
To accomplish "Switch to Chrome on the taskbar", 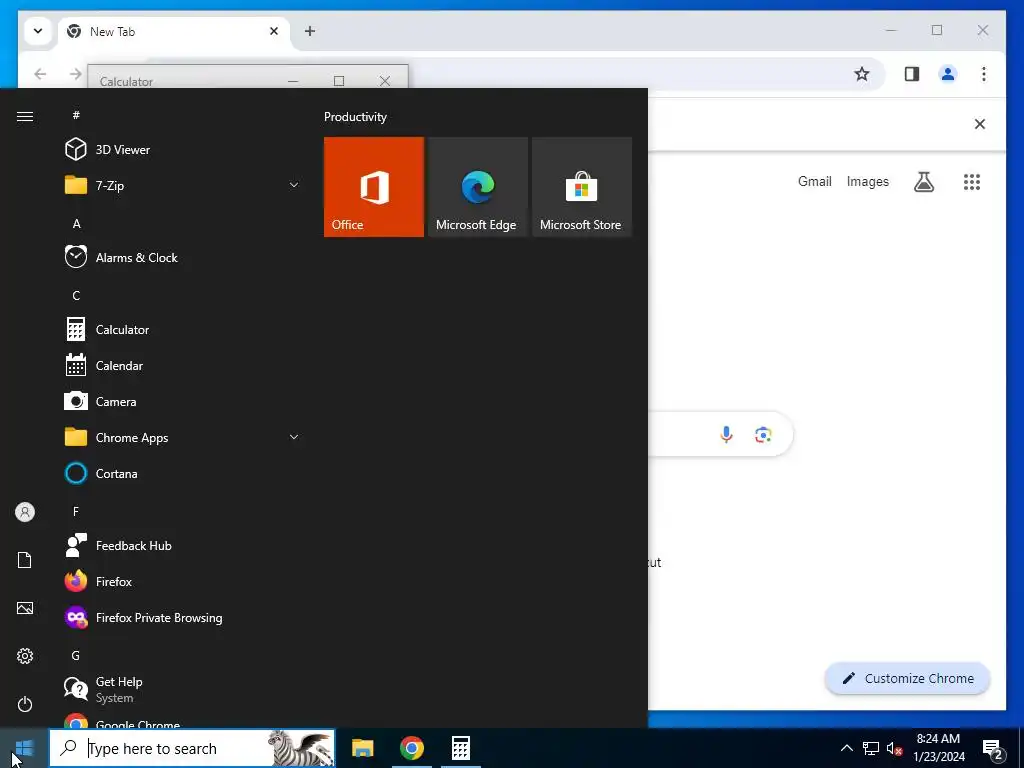I will pos(411,748).
